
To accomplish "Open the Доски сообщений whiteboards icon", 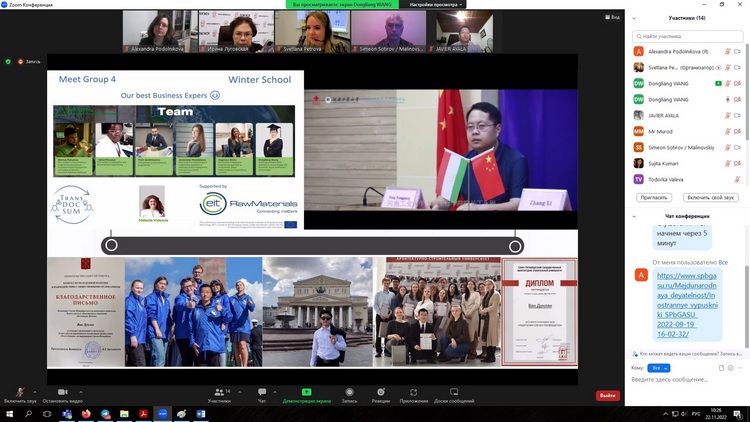I will (454, 392).
